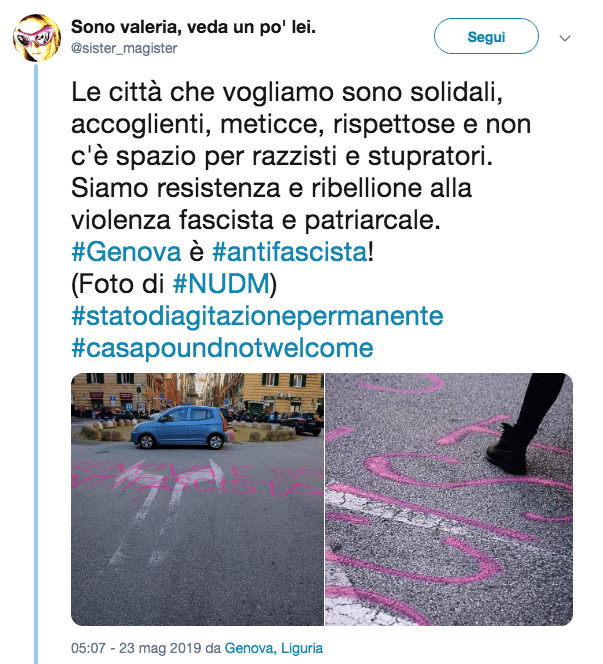Open the #casapoundnotwelcome hashtag
The height and width of the screenshot is (664, 603).
(222, 348)
